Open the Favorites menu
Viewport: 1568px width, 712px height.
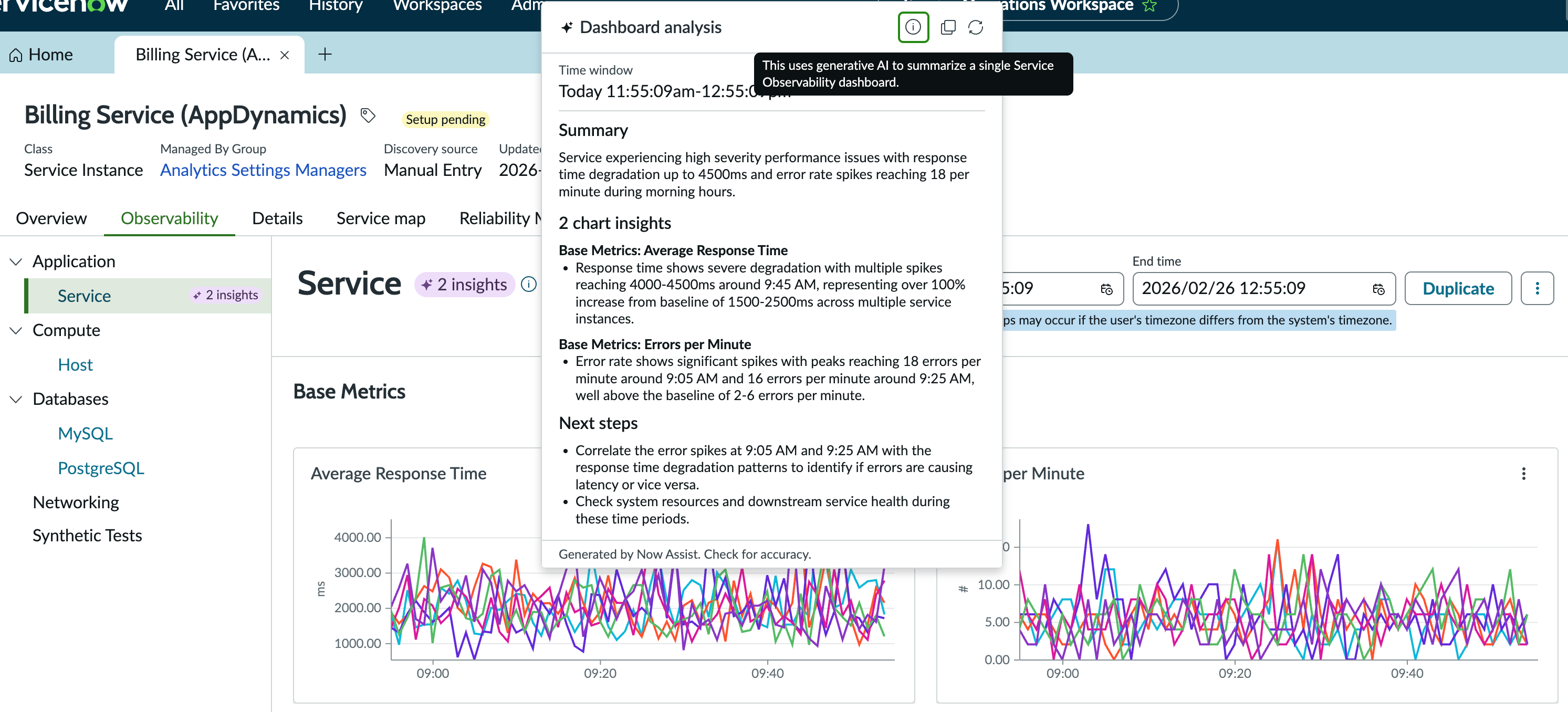(x=246, y=6)
